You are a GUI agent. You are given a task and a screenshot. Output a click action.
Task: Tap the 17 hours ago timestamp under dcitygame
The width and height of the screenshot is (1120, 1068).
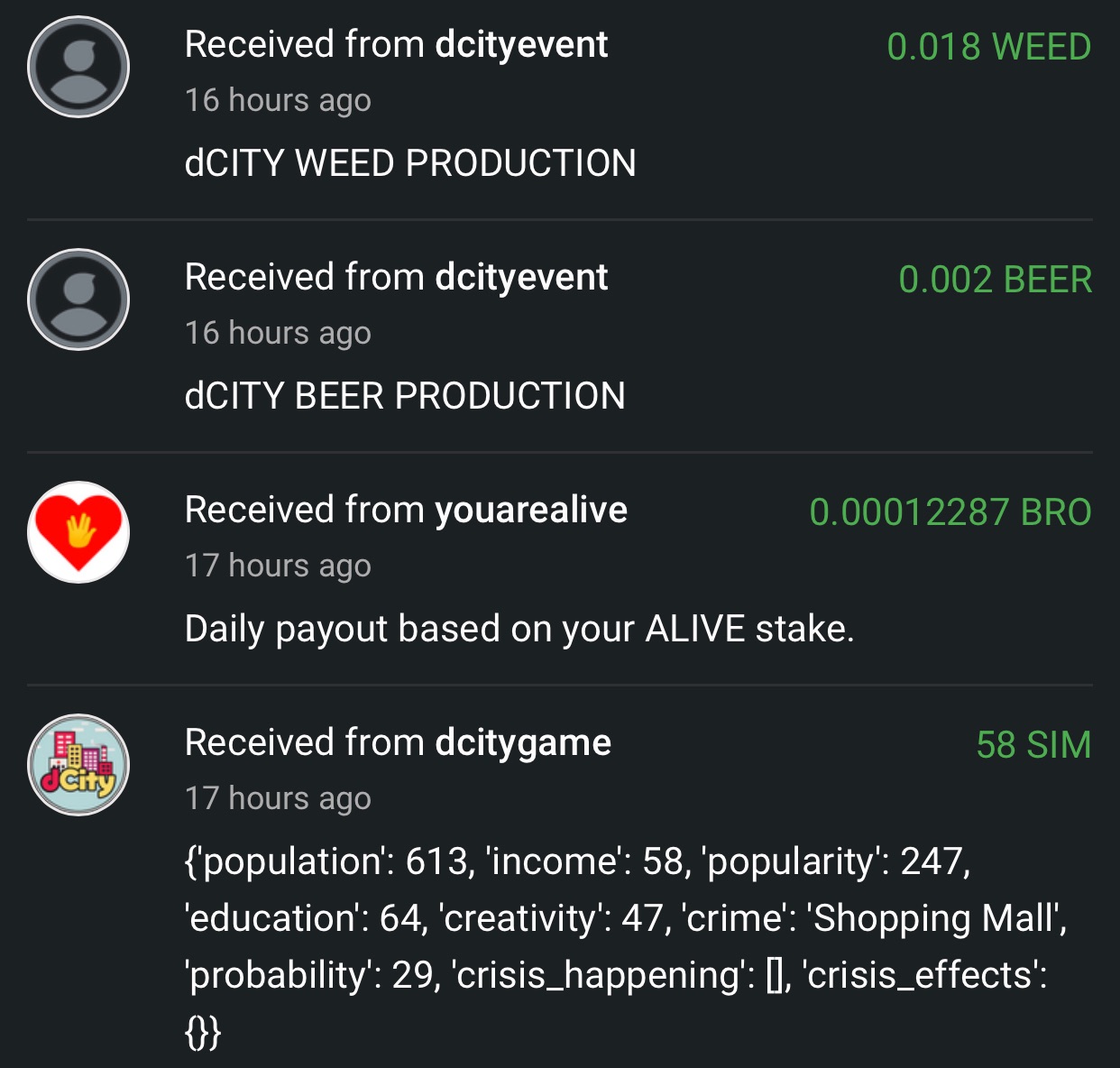coord(278,798)
